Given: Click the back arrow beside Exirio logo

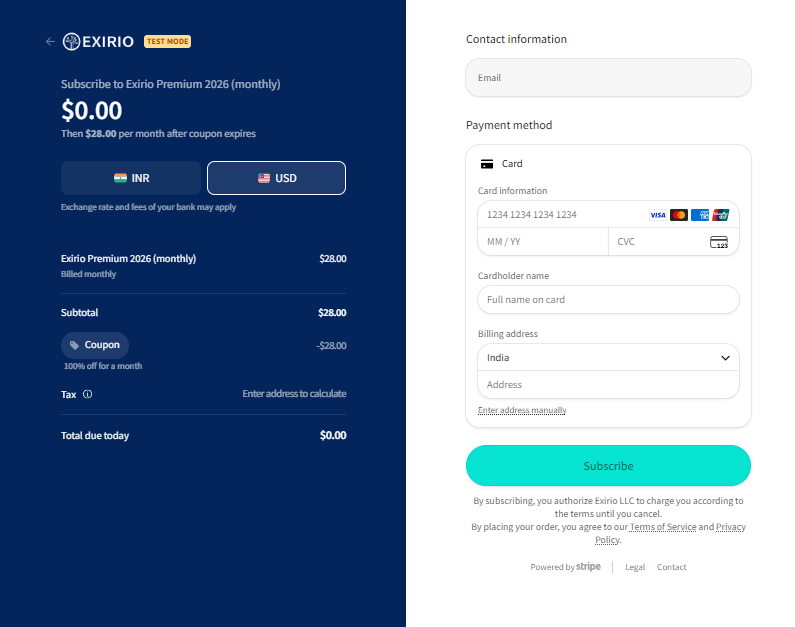Looking at the screenshot, I should click(x=50, y=41).
